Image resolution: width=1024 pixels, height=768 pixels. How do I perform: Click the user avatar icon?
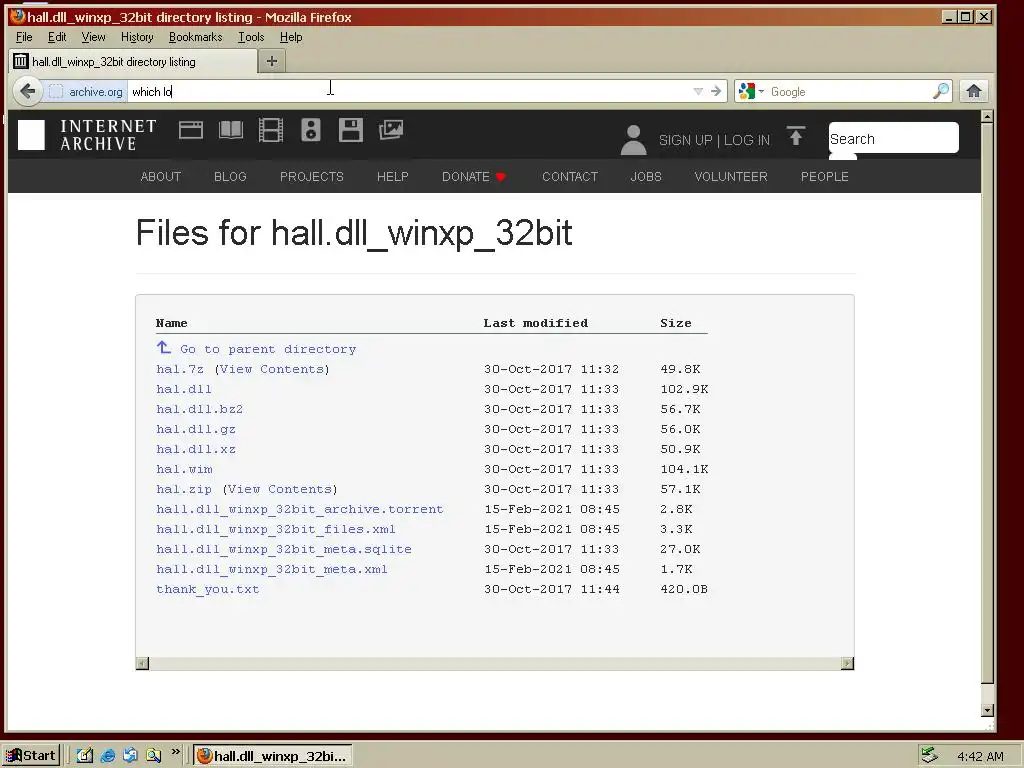point(633,140)
